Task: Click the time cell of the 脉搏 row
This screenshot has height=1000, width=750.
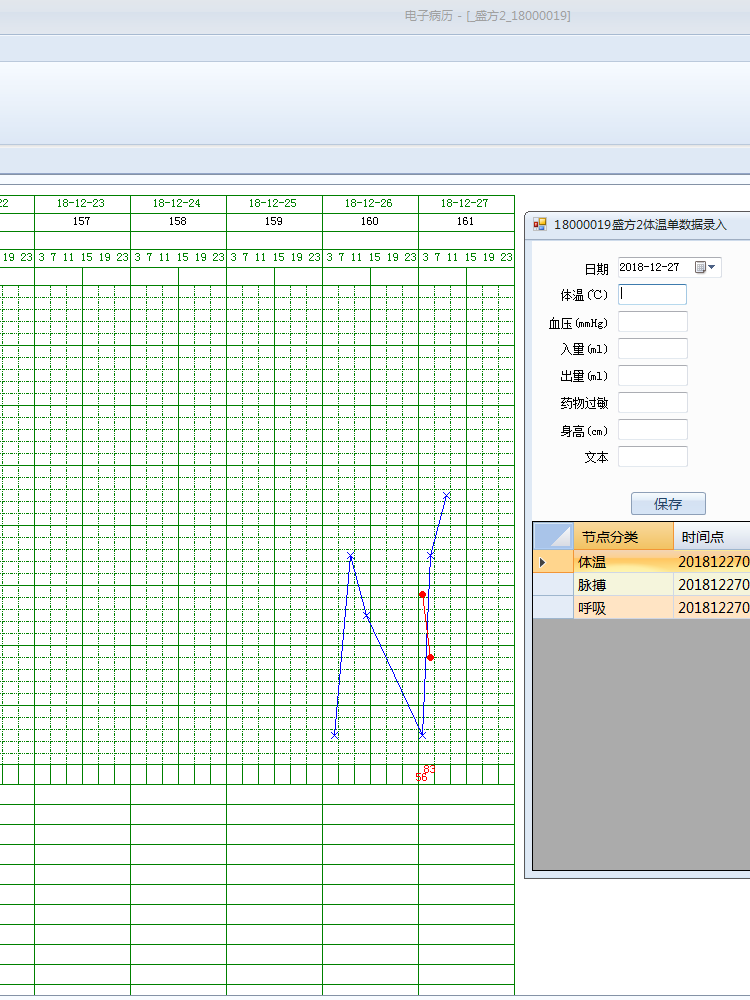Action: point(712,585)
